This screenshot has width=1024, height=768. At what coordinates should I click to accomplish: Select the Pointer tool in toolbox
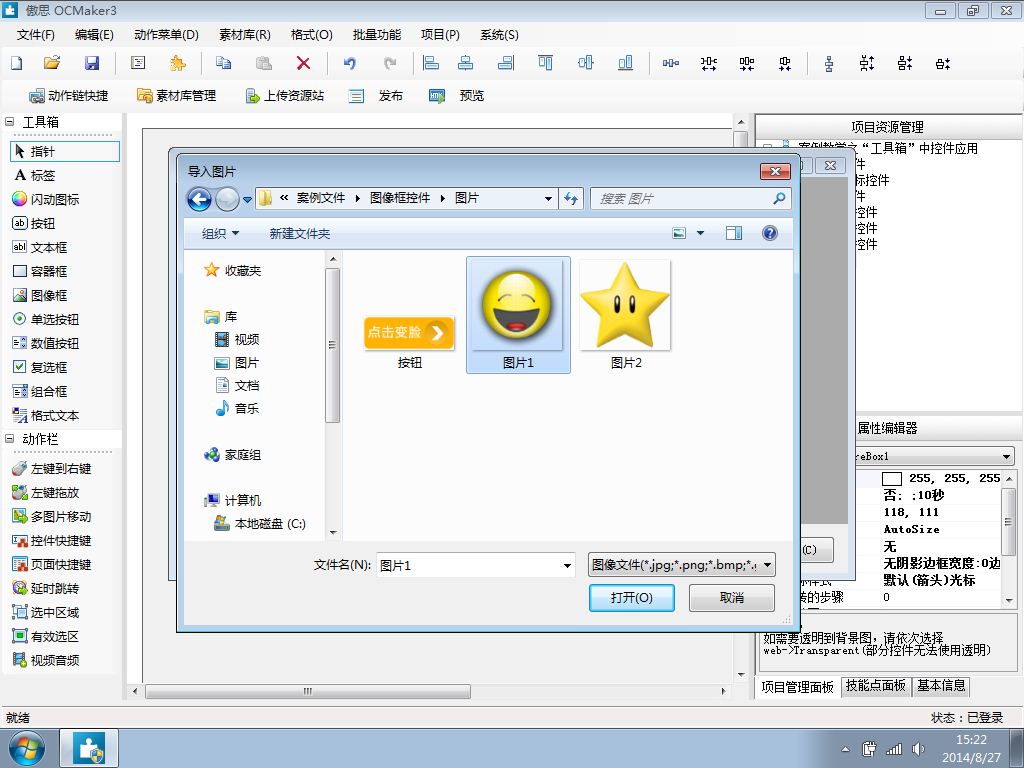click(65, 152)
